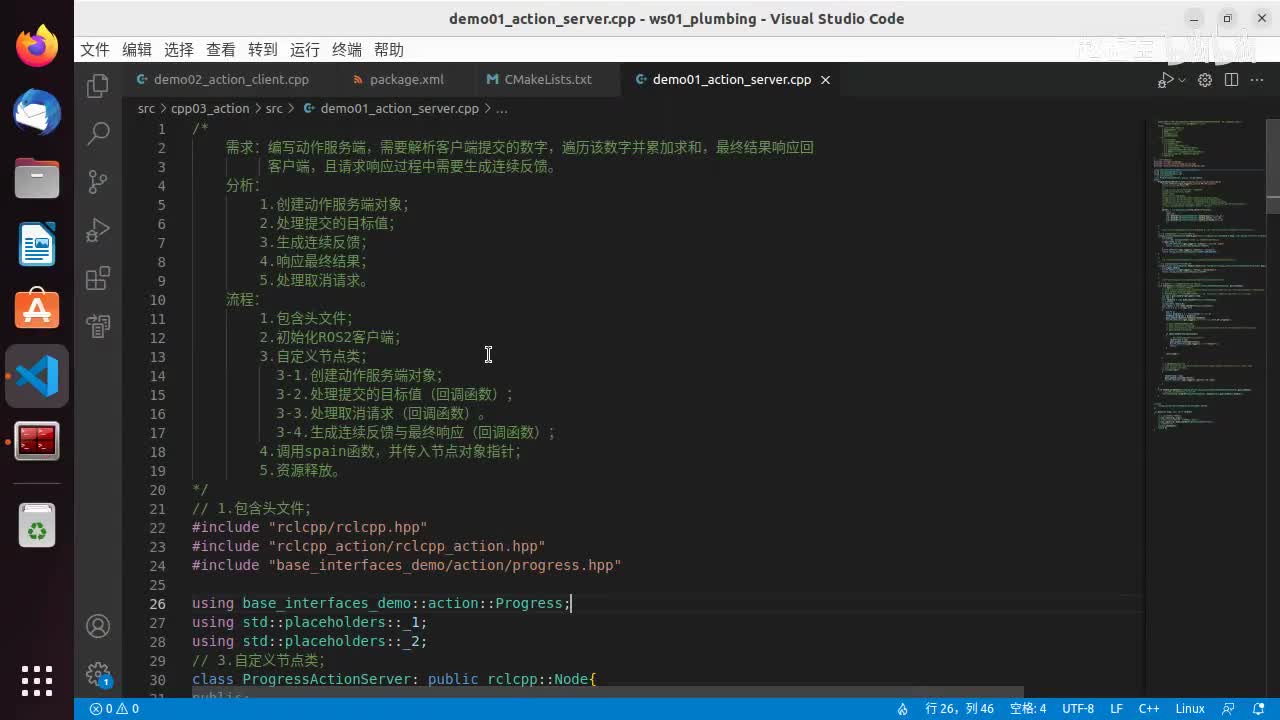The height and width of the screenshot is (720, 1280).
Task: Open the 帮助 menu
Action: pyautogui.click(x=389, y=50)
